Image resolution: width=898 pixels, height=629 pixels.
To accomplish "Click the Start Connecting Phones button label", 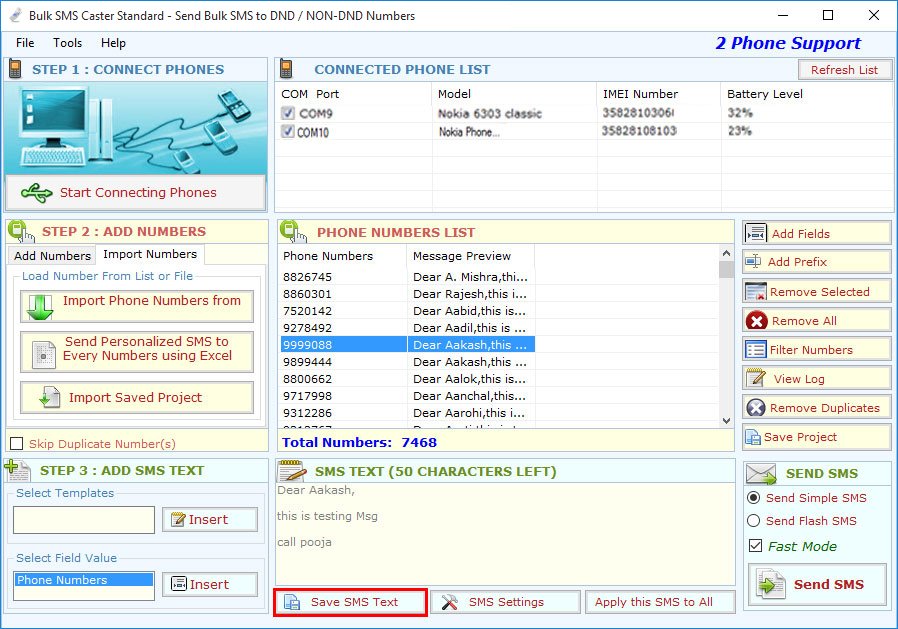I will pos(138,192).
